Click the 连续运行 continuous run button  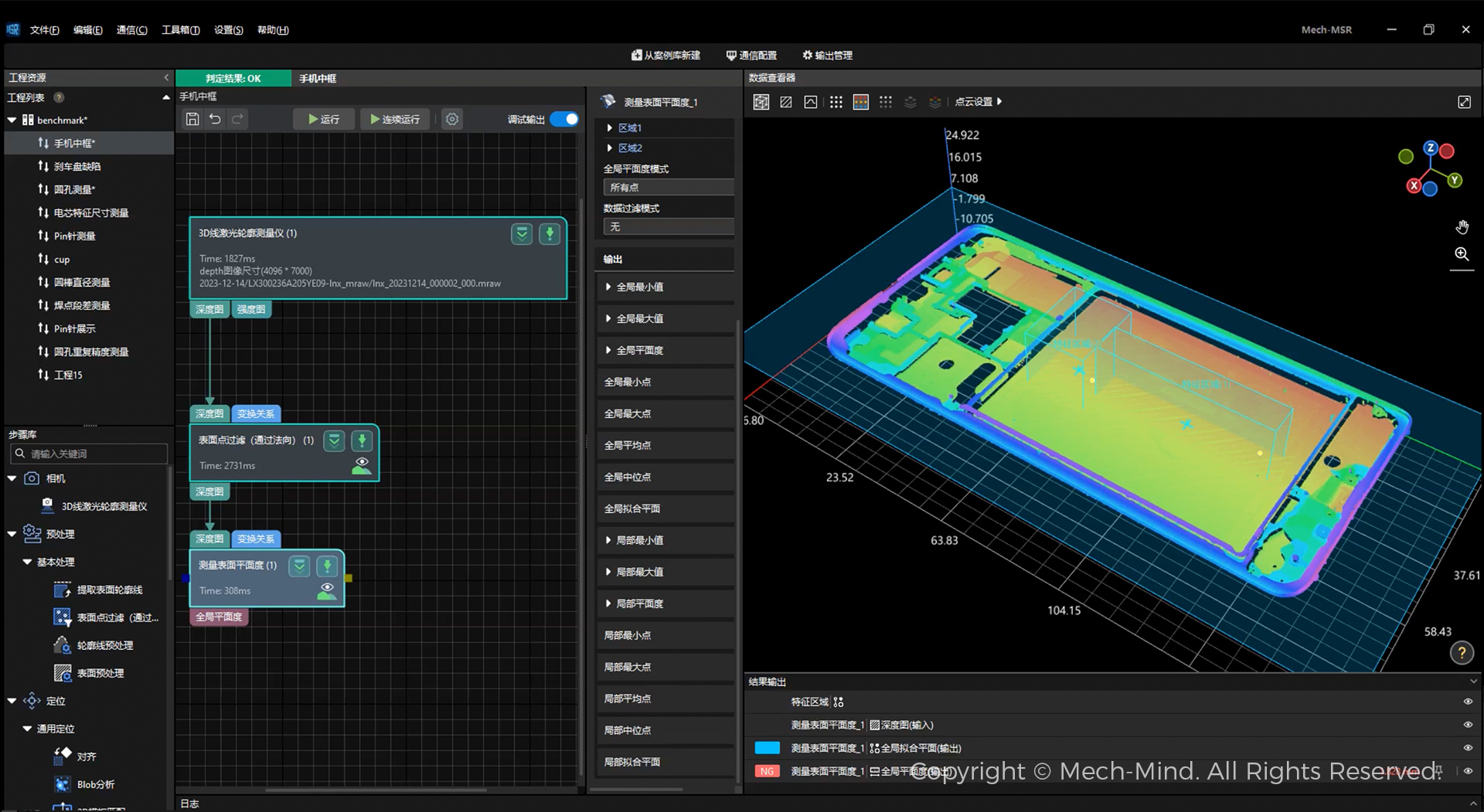(395, 119)
